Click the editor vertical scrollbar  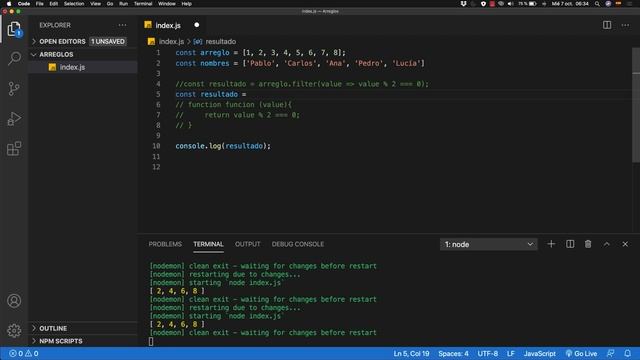pos(636,105)
